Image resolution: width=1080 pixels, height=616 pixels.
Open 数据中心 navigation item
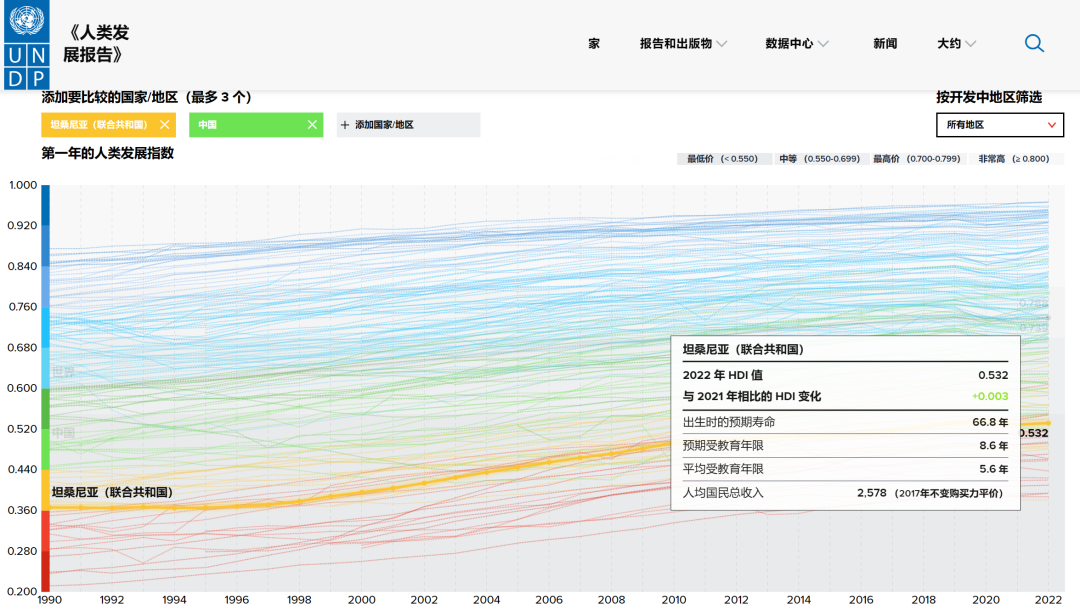point(789,43)
